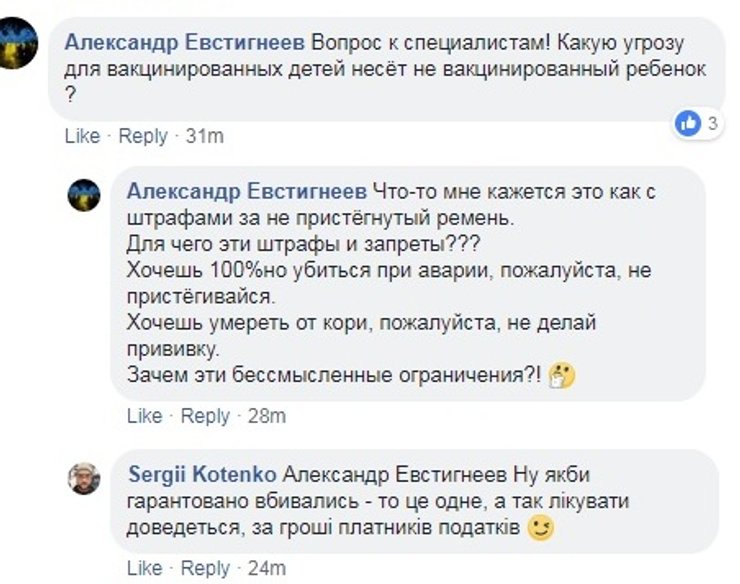This screenshot has width=740, height=584.
Task: Like the top comment posted 31m ago
Action: coord(82,136)
